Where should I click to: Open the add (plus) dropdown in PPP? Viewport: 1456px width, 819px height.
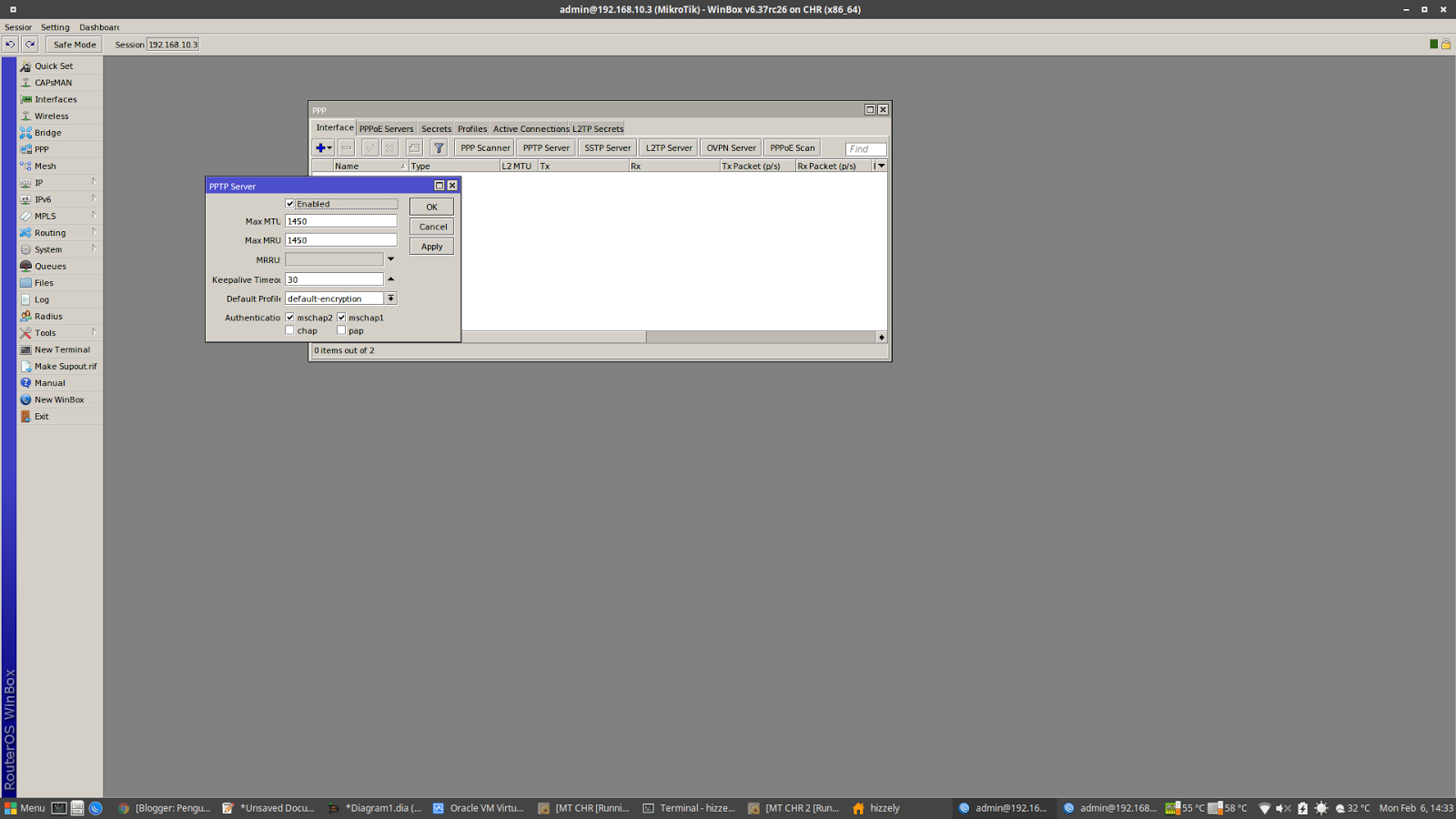pyautogui.click(x=323, y=147)
